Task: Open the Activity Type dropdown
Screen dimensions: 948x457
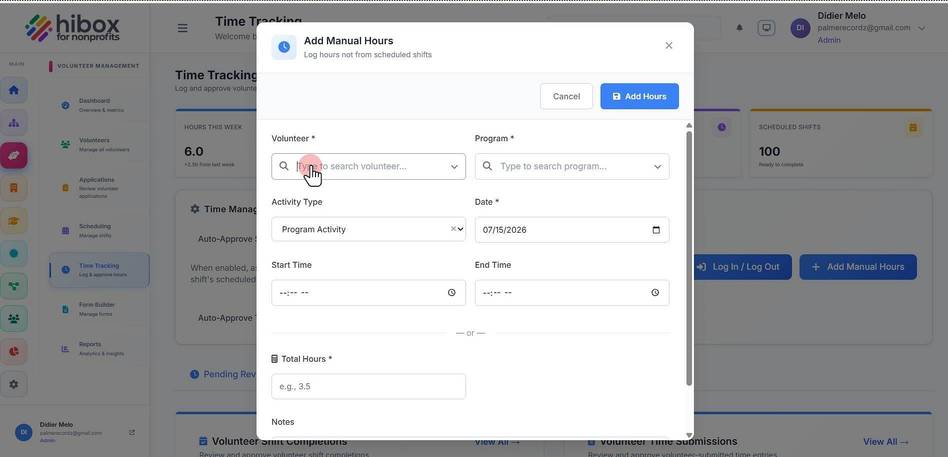Action: point(368,230)
